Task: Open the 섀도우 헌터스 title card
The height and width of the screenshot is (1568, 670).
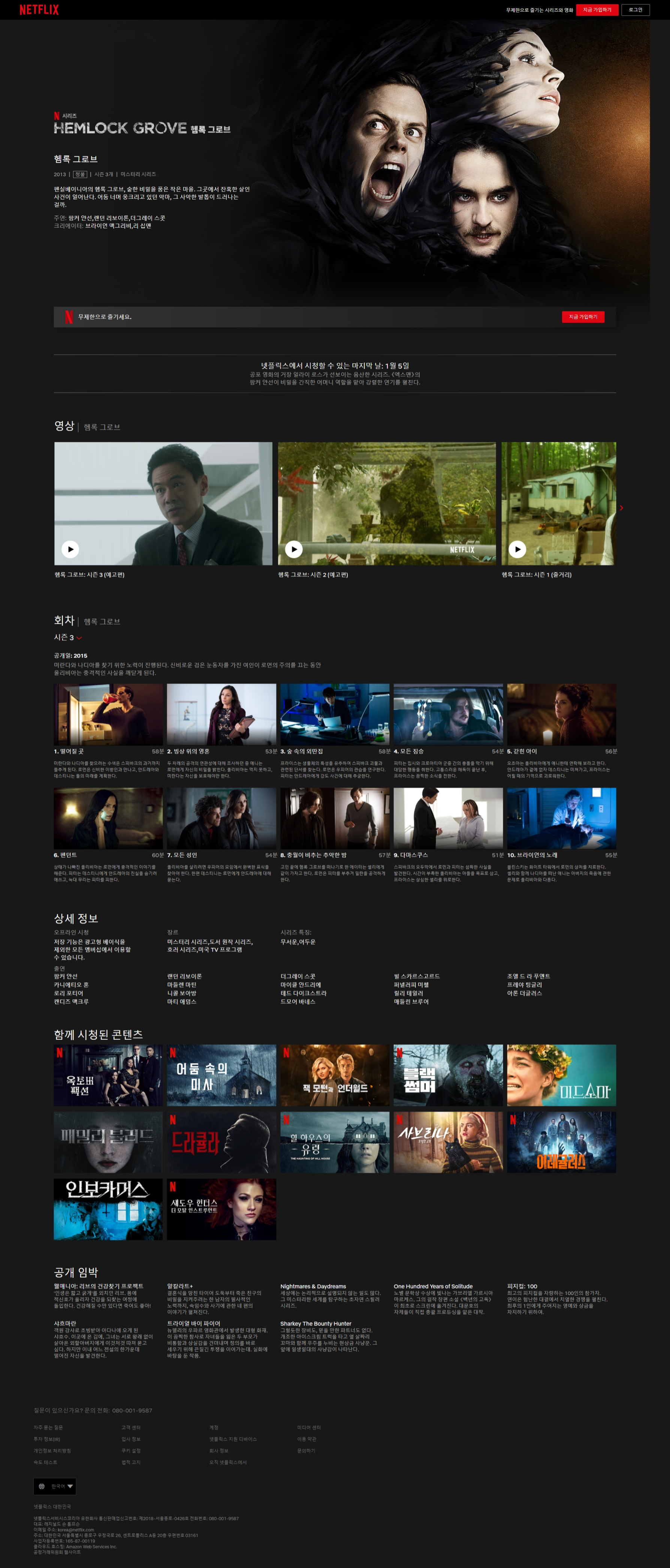Action: [x=221, y=1210]
